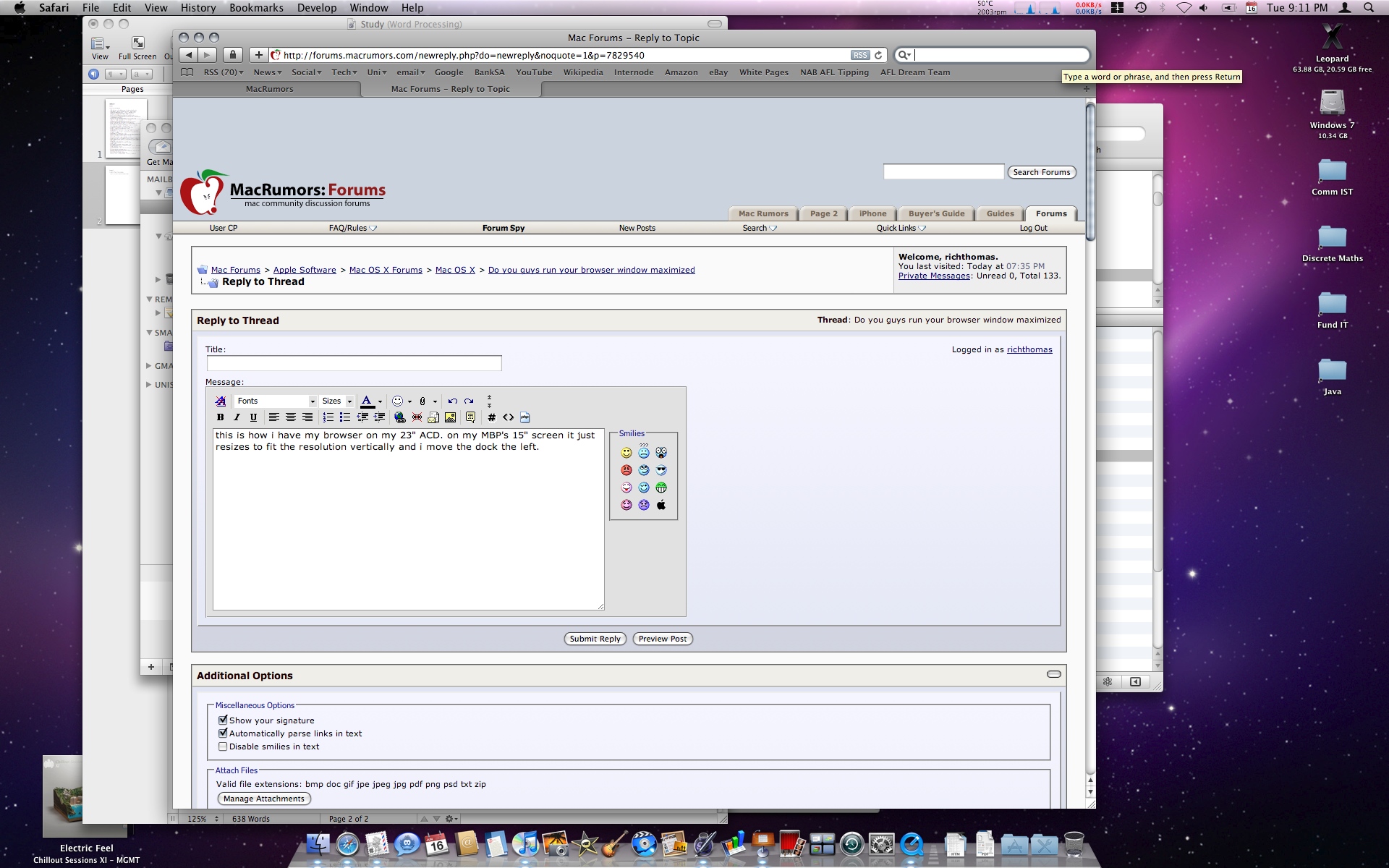Click in the forum search text field
Image resolution: width=1389 pixels, height=868 pixels.
click(x=943, y=171)
